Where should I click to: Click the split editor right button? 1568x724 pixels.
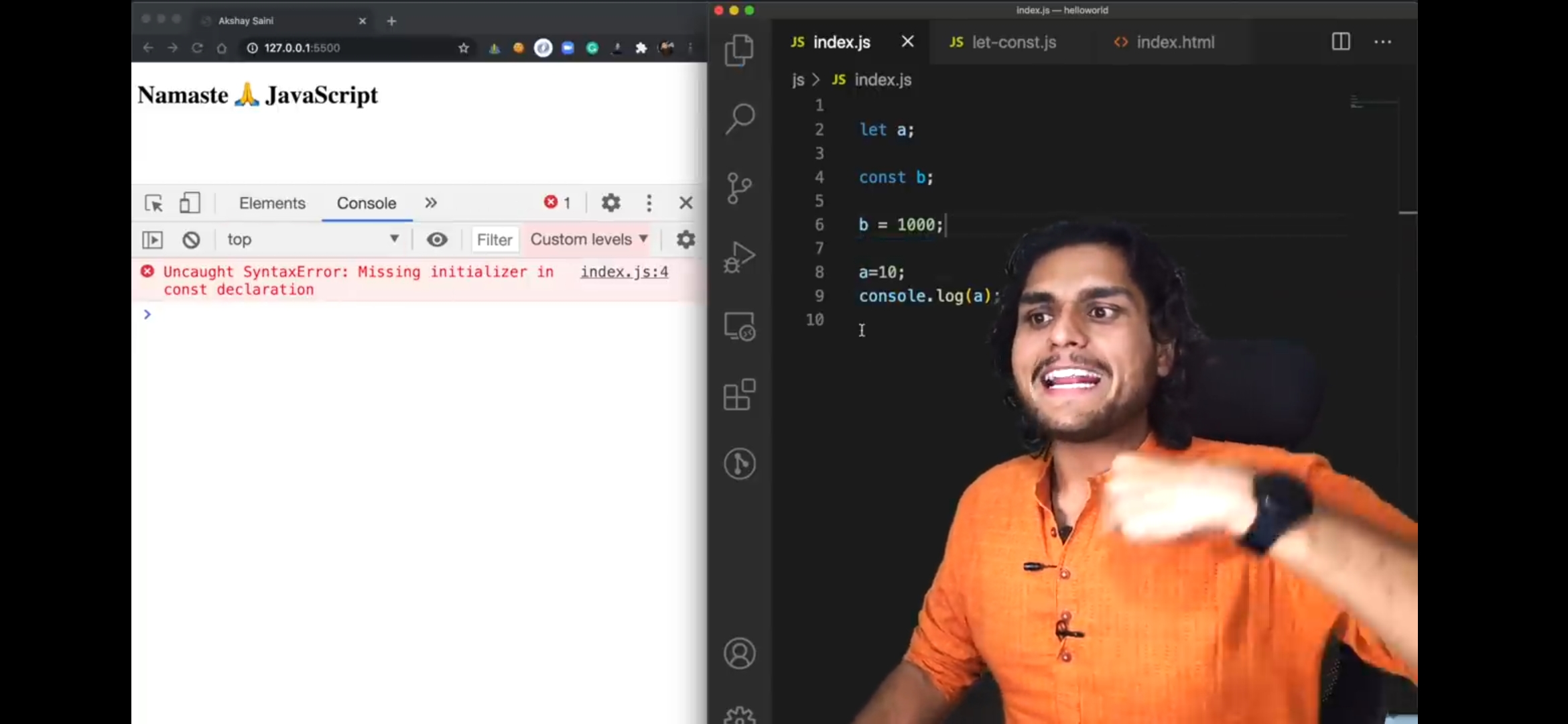click(x=1341, y=42)
